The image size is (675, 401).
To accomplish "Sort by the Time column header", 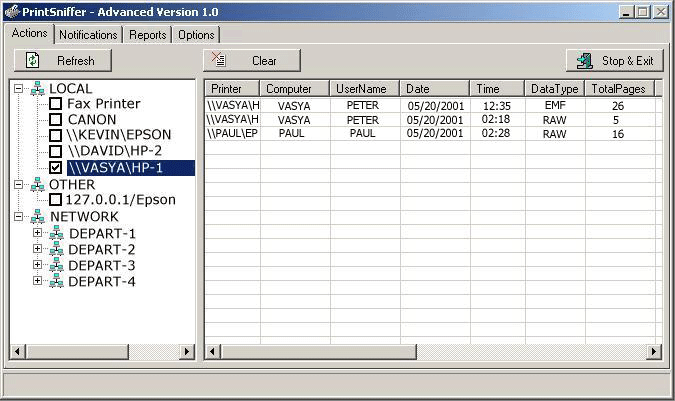I will tap(497, 89).
